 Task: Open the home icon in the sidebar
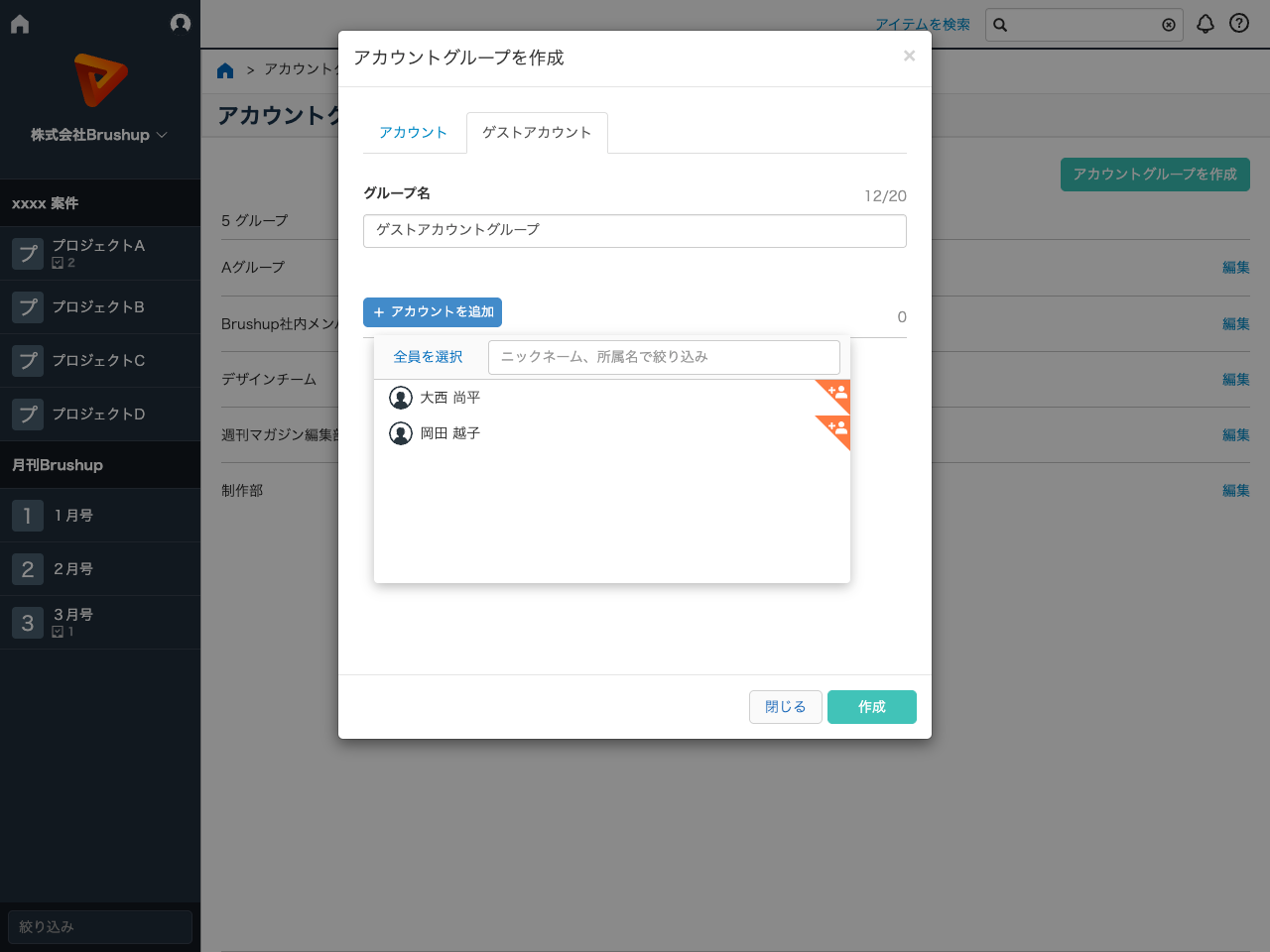pos(20,24)
